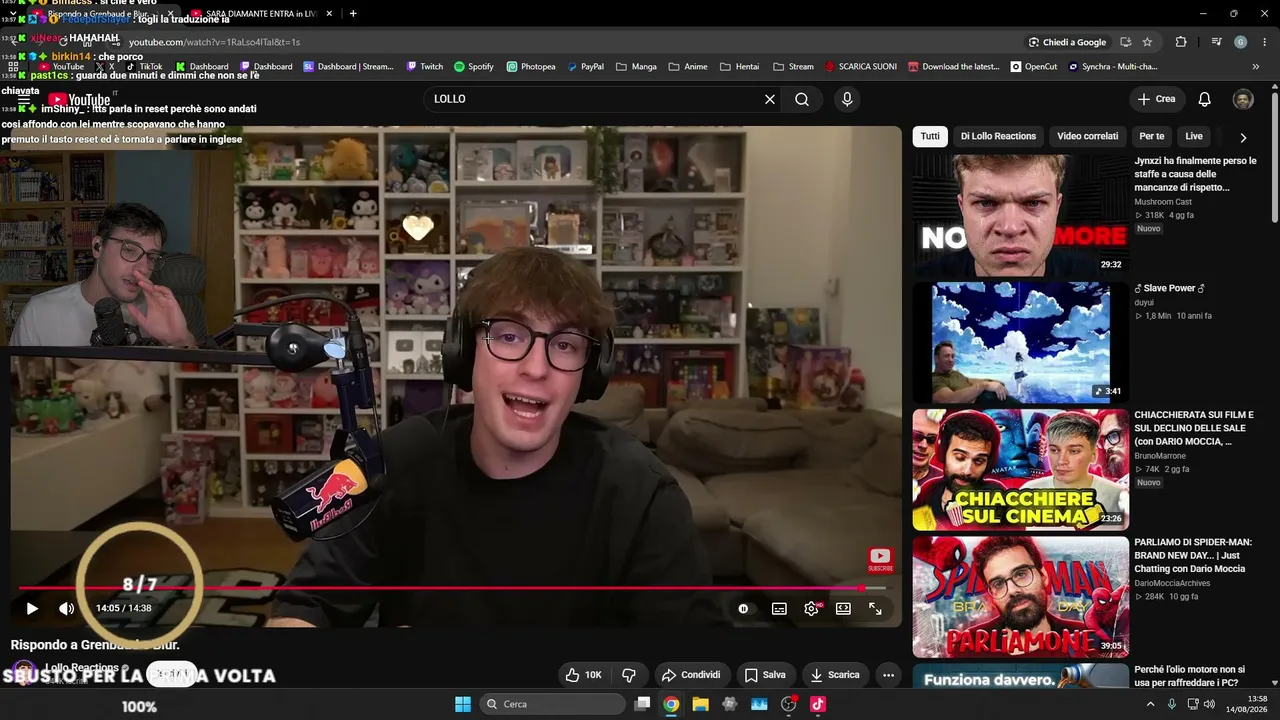The image size is (1280, 720).
Task: Select the Video correlati chip
Action: (1087, 136)
